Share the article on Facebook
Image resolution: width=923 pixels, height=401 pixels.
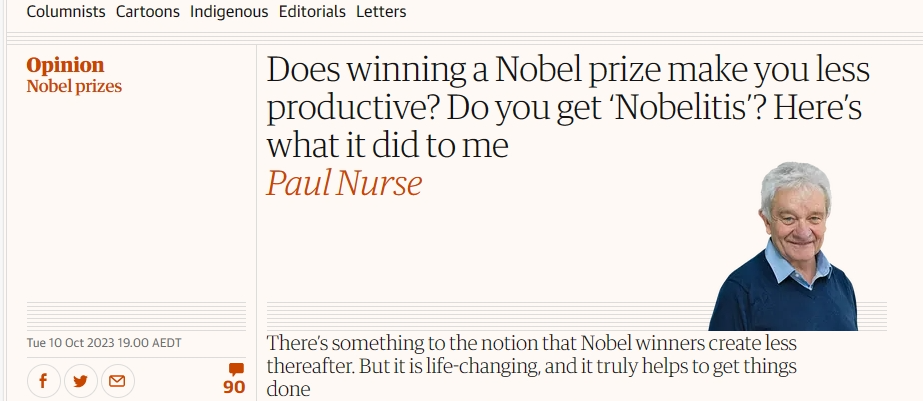44,381
